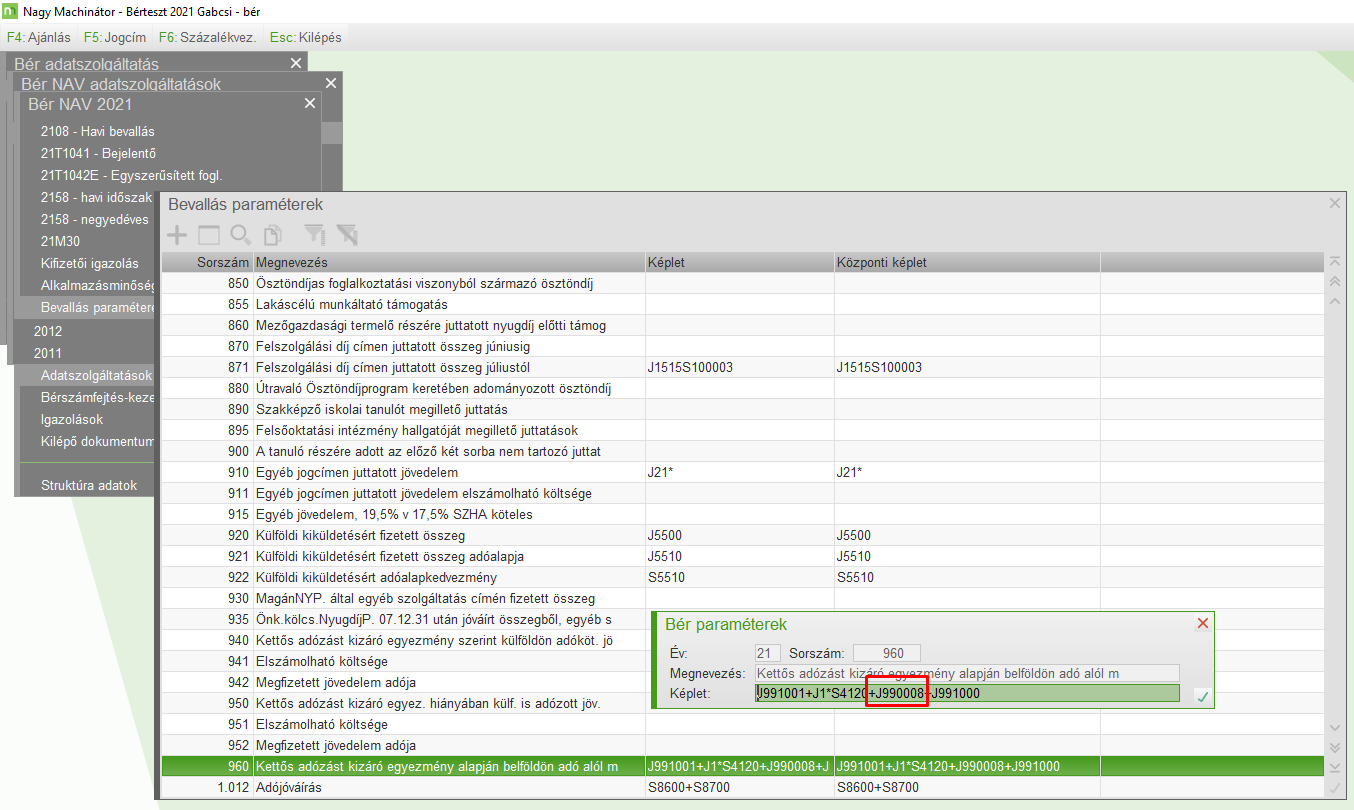The height and width of the screenshot is (810, 1354).
Task: Click the filter funnel toolbar icon
Action: pos(315,235)
